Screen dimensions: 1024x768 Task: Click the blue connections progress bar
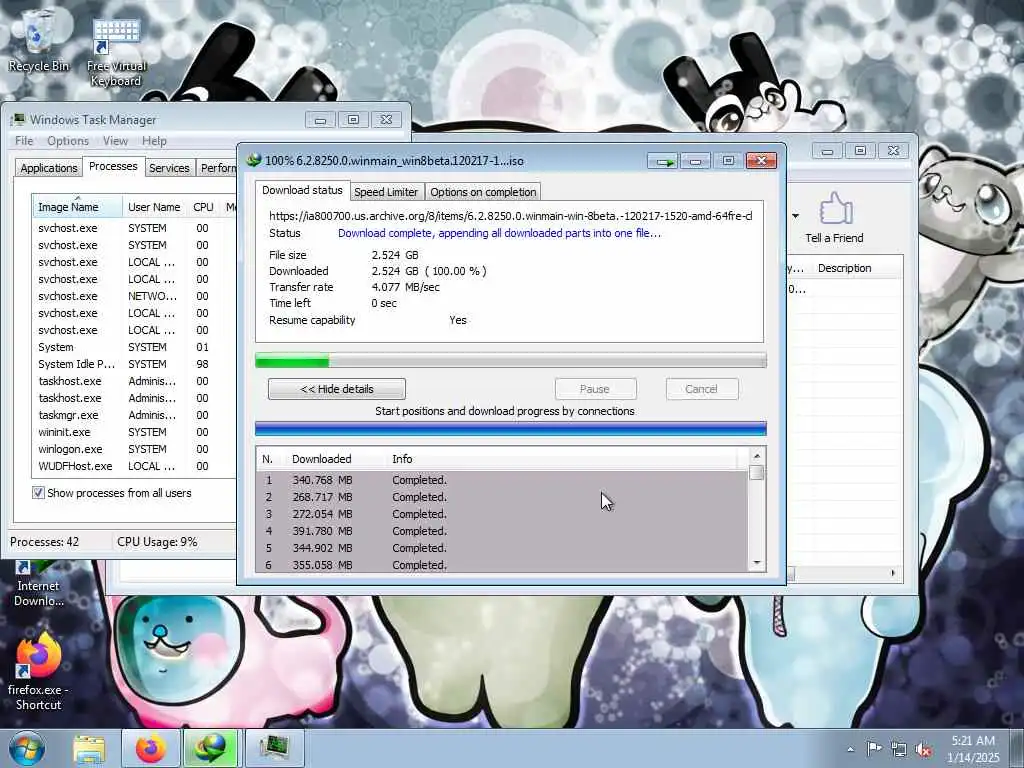511,429
